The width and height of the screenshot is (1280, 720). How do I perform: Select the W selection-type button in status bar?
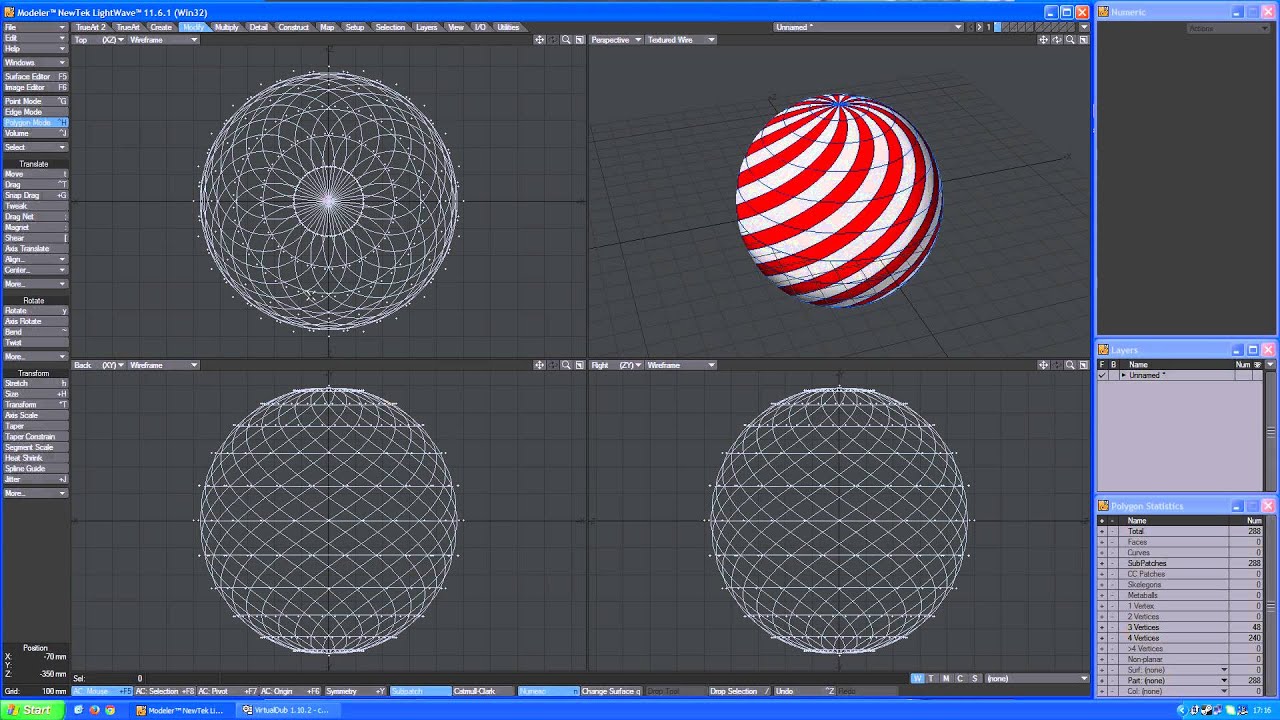[917, 678]
